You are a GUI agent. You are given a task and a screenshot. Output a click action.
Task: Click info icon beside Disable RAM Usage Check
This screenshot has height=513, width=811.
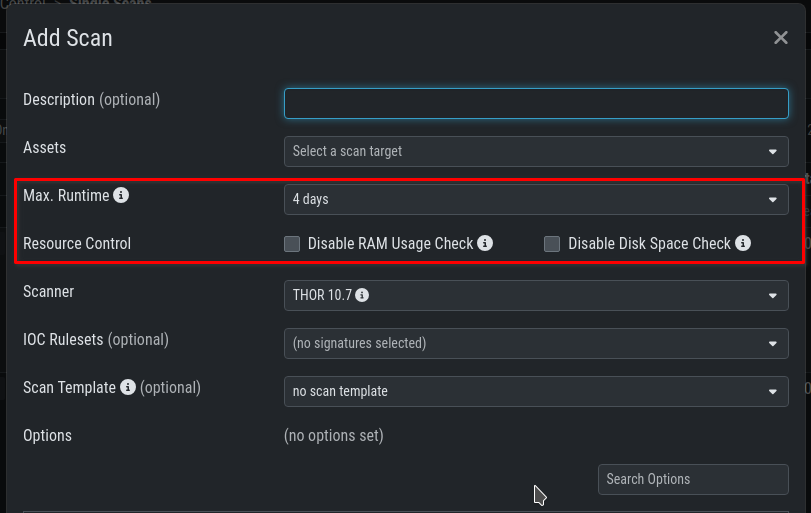coord(485,243)
